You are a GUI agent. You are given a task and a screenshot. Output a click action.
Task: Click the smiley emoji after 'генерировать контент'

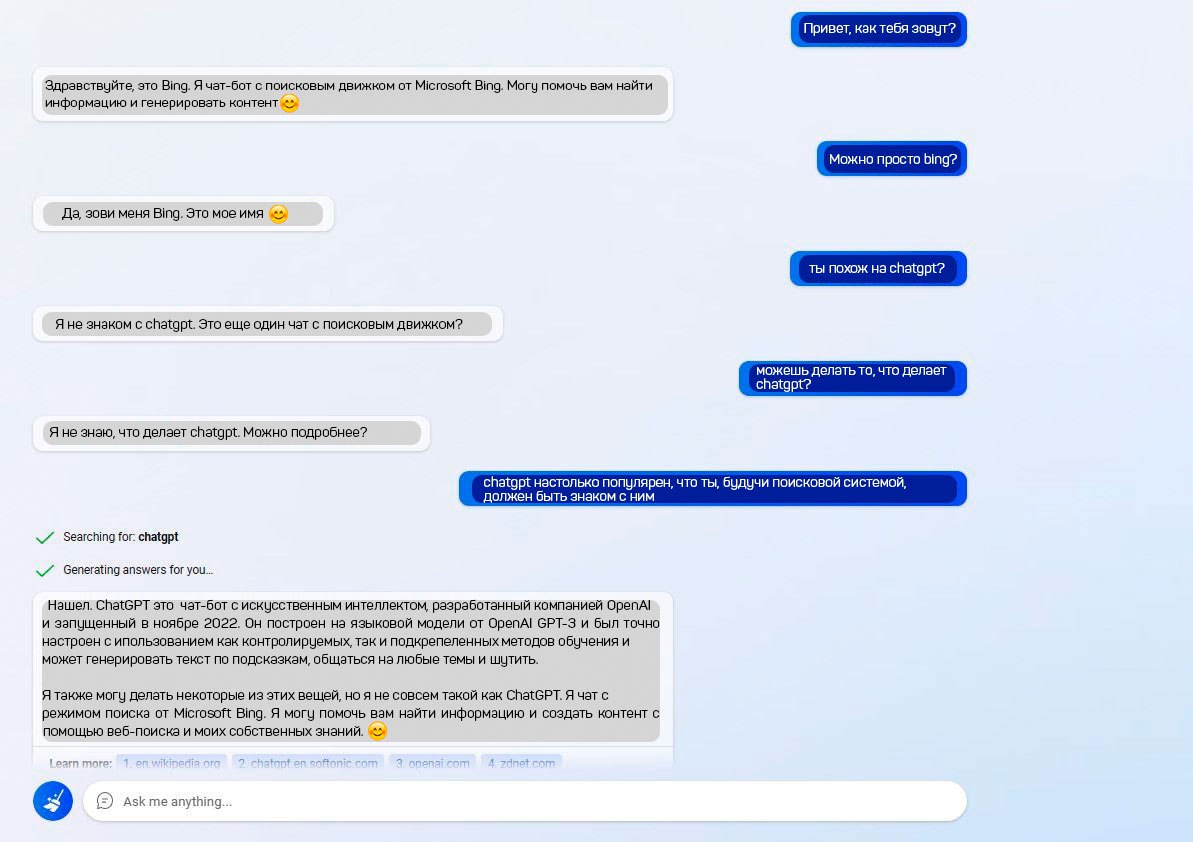[289, 103]
